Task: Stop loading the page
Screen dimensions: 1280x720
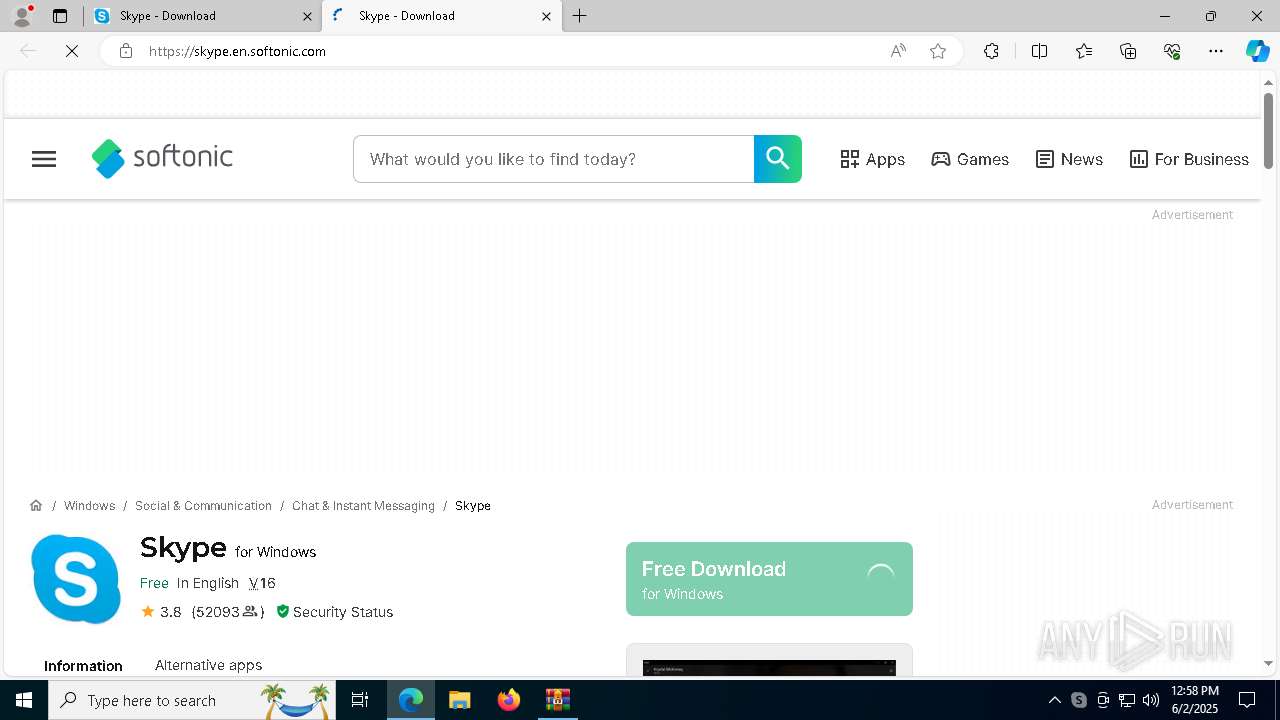Action: coord(72,51)
